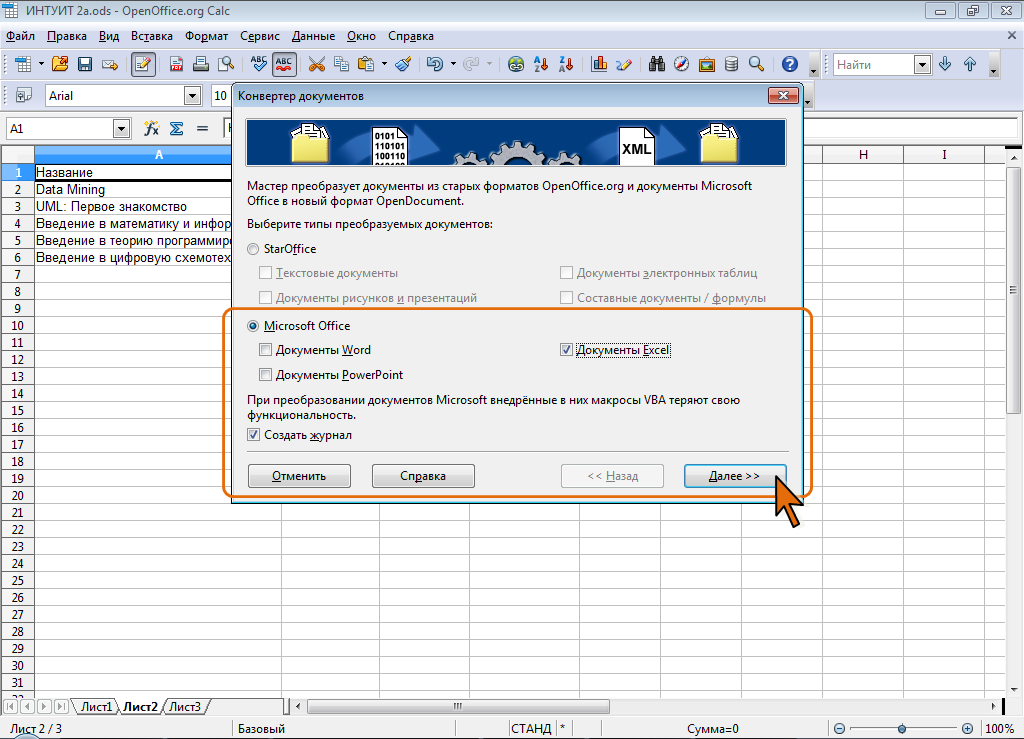Image resolution: width=1024 pixels, height=739 pixels.
Task: Open Data Sources icon
Action: tap(731, 64)
